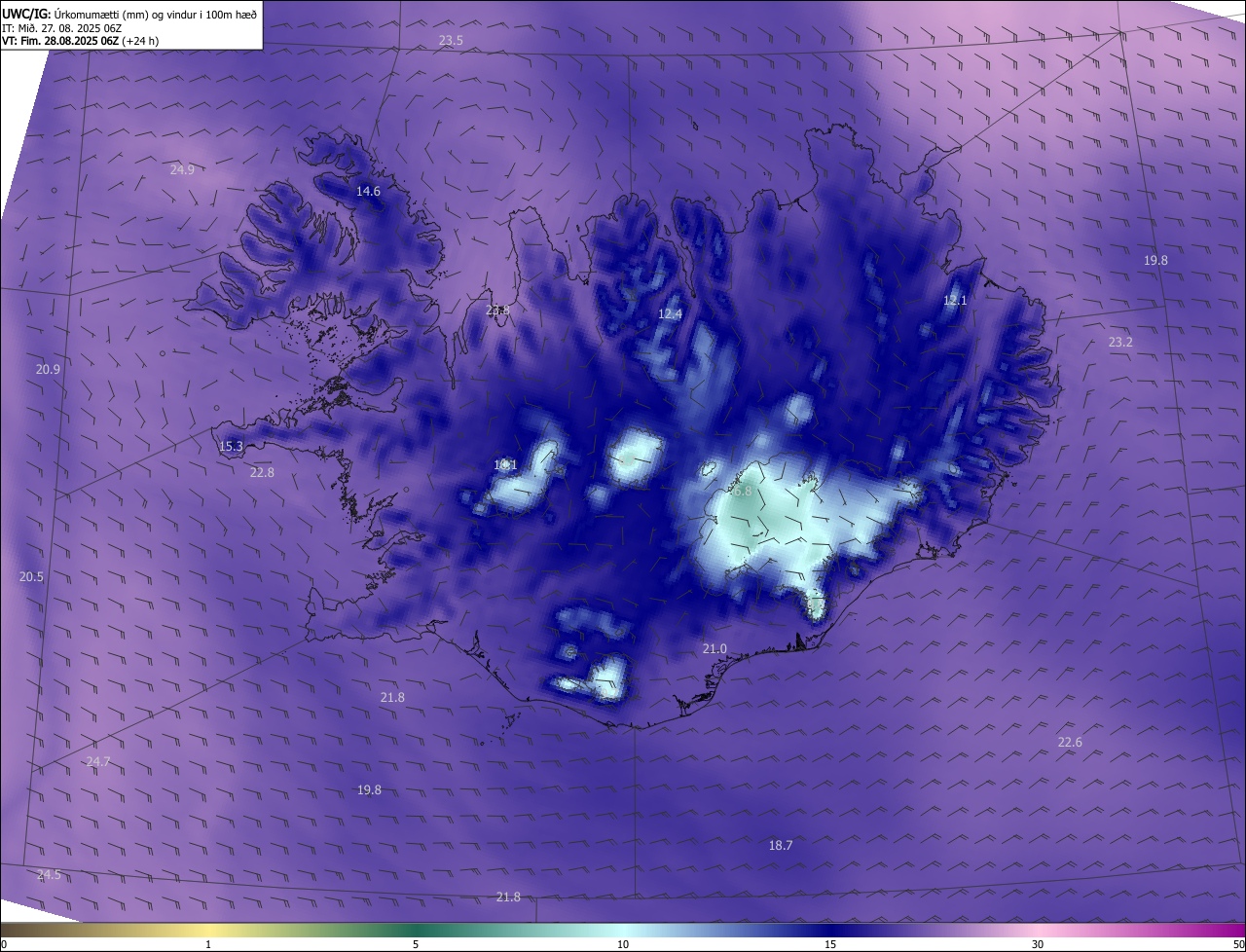This screenshot has height=952, width=1246.
Task: Click the 23.2 value off the east coast
Action: tap(1120, 342)
